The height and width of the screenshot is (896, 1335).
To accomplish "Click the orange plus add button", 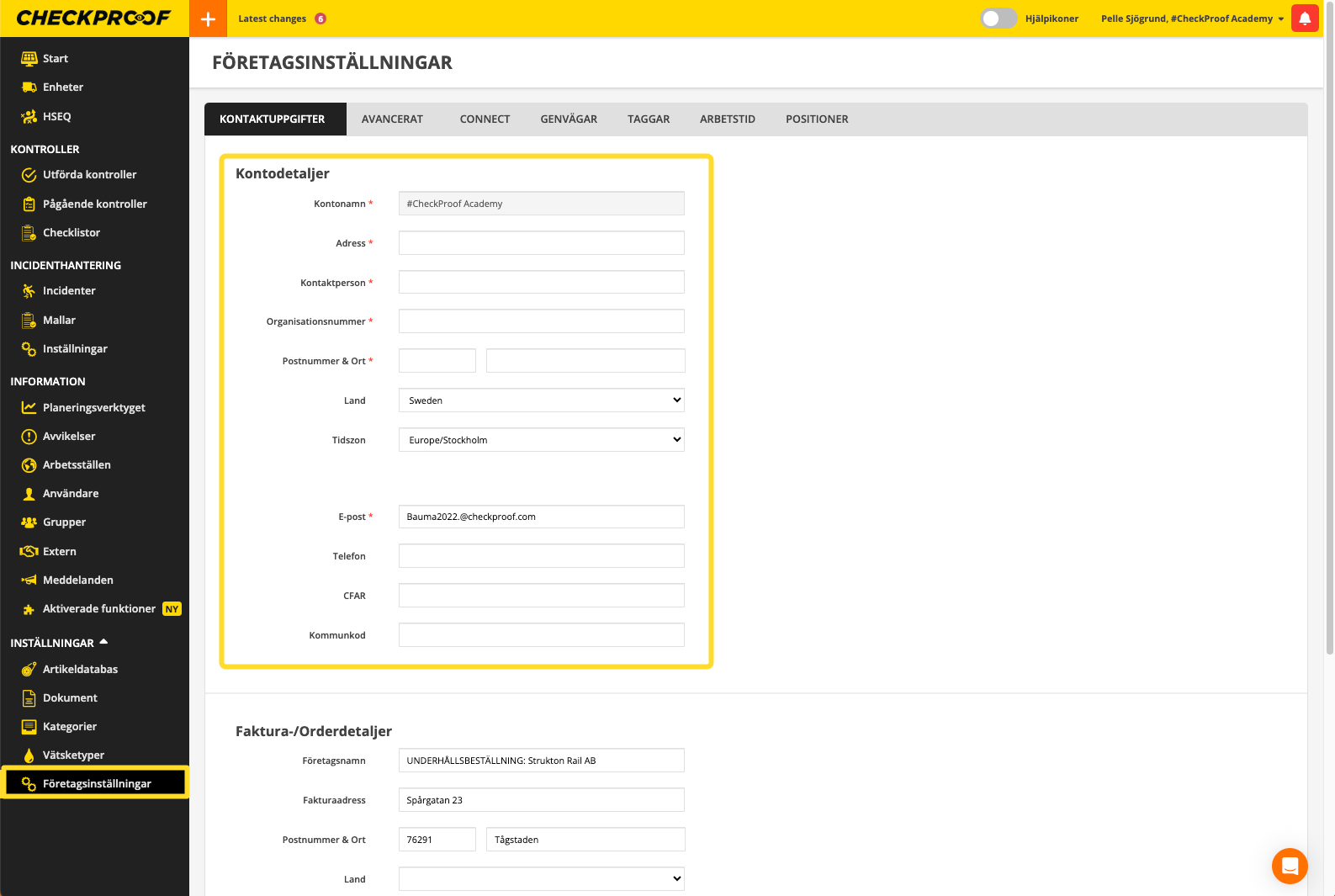I will pyautogui.click(x=208, y=19).
